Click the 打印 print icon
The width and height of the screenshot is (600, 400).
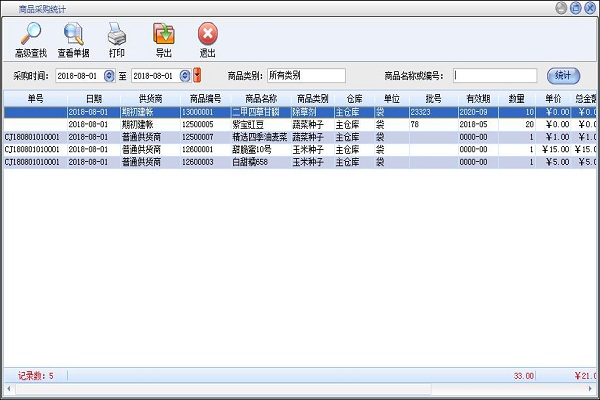117,40
